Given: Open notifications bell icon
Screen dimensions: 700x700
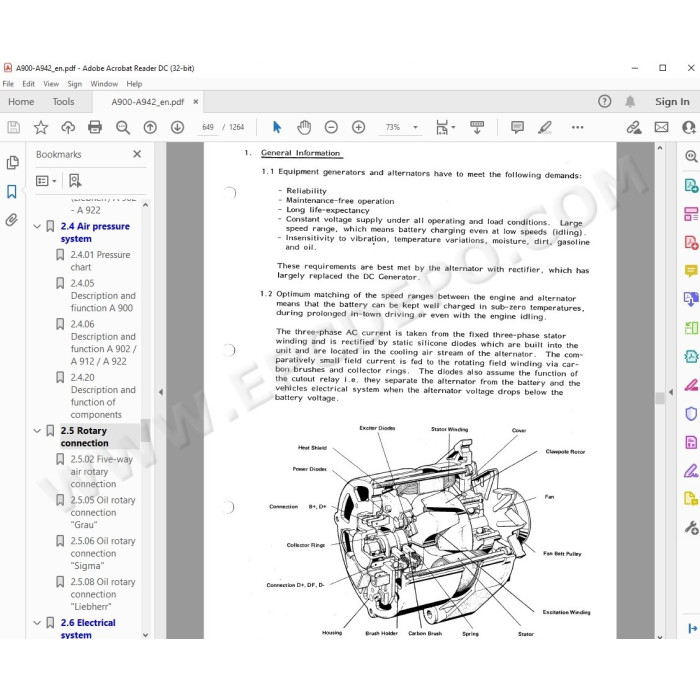Looking at the screenshot, I should click(630, 101).
